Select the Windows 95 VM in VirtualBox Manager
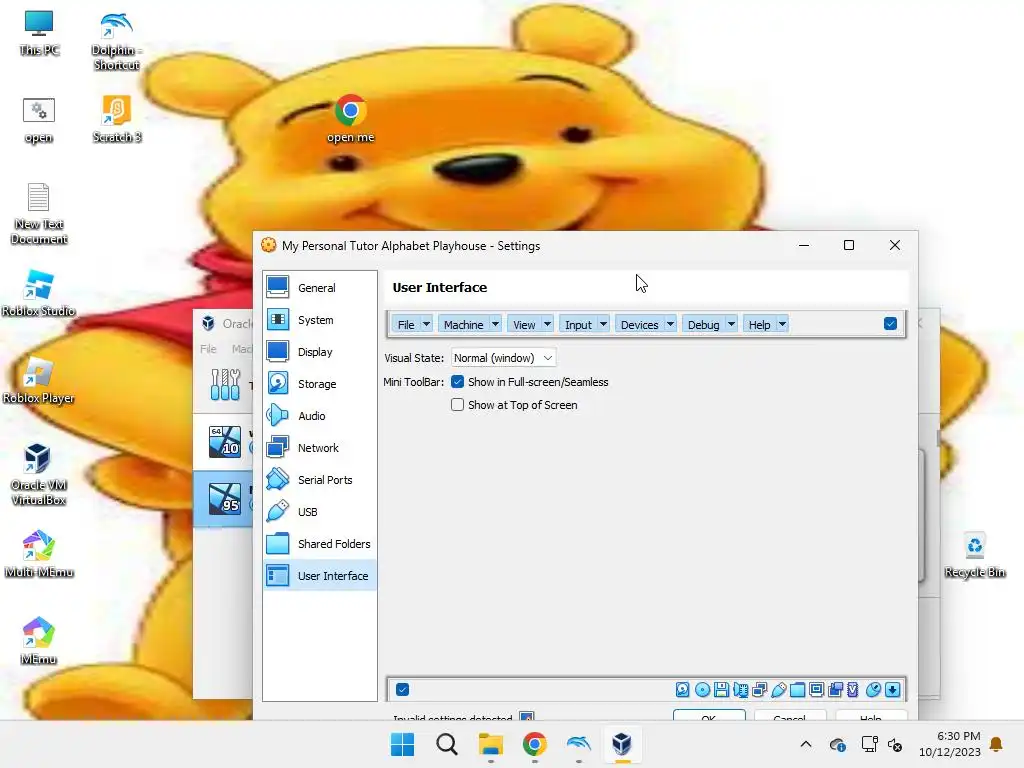This screenshot has height=768, width=1024. point(225,498)
